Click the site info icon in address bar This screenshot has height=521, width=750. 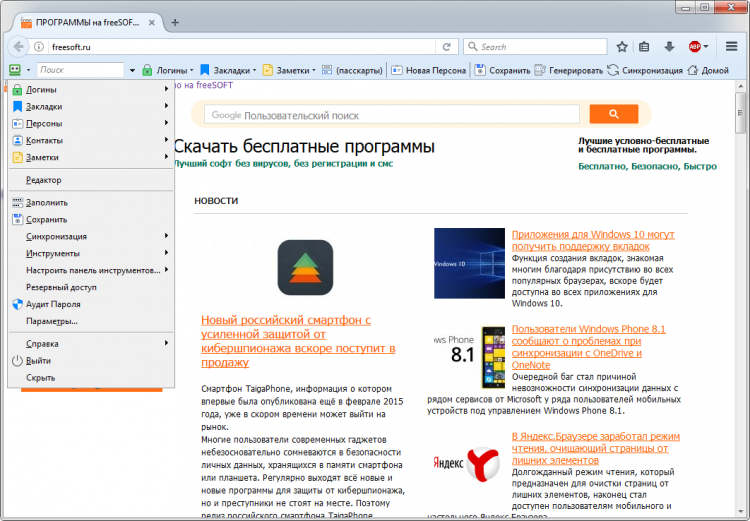coord(39,47)
